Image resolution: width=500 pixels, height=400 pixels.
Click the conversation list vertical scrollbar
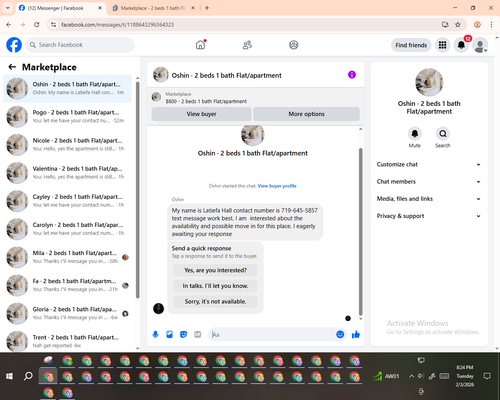click(x=138, y=190)
